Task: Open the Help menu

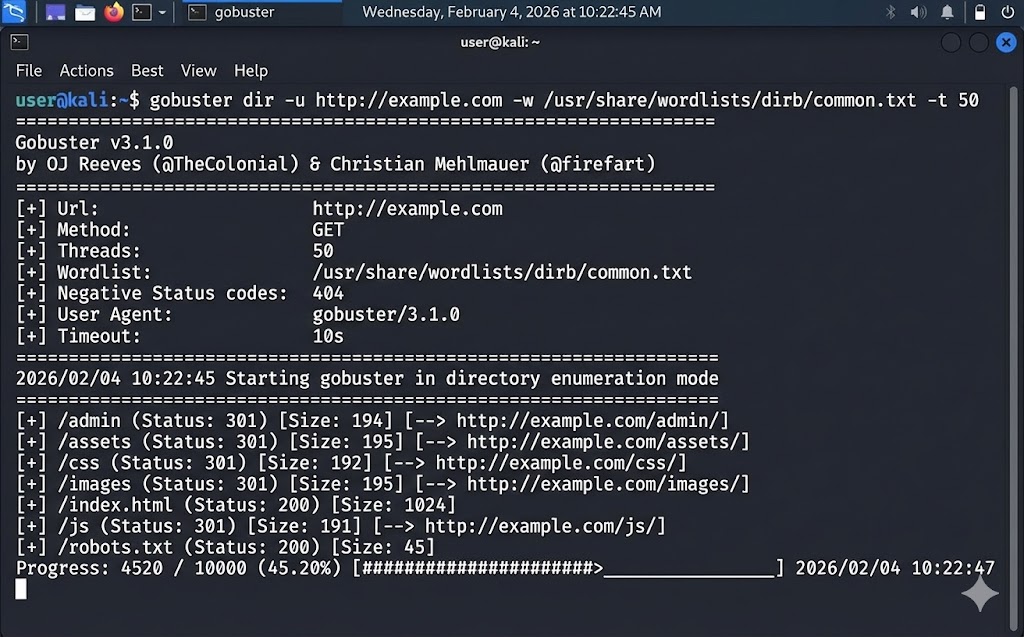Action: tap(251, 71)
